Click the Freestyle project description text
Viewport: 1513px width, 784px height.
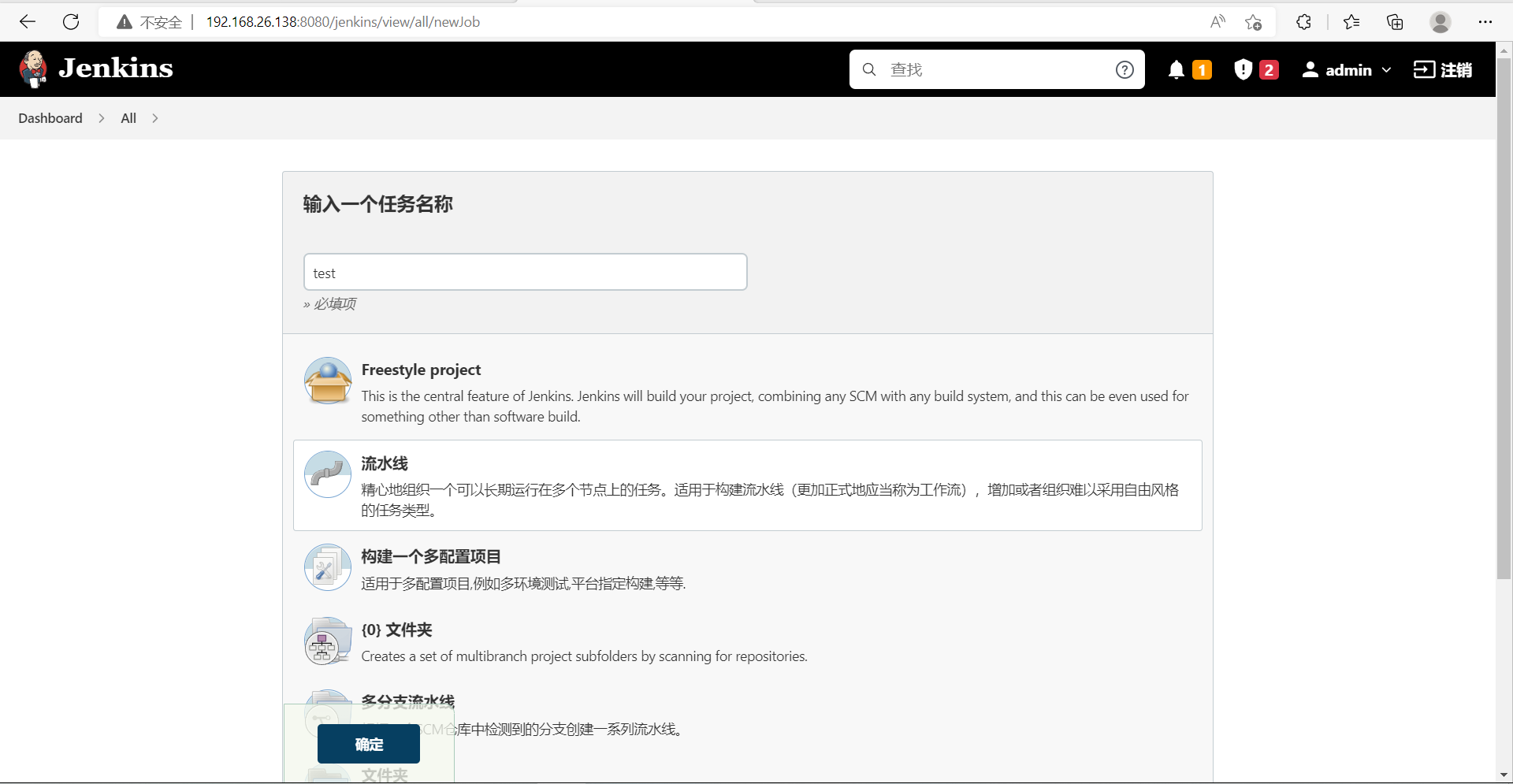(775, 407)
